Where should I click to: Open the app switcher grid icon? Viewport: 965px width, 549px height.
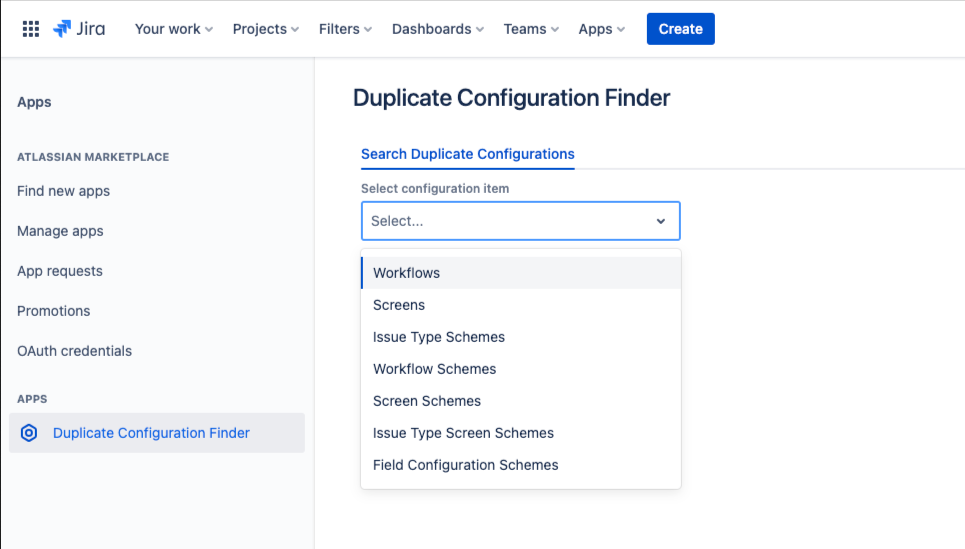[x=31, y=29]
